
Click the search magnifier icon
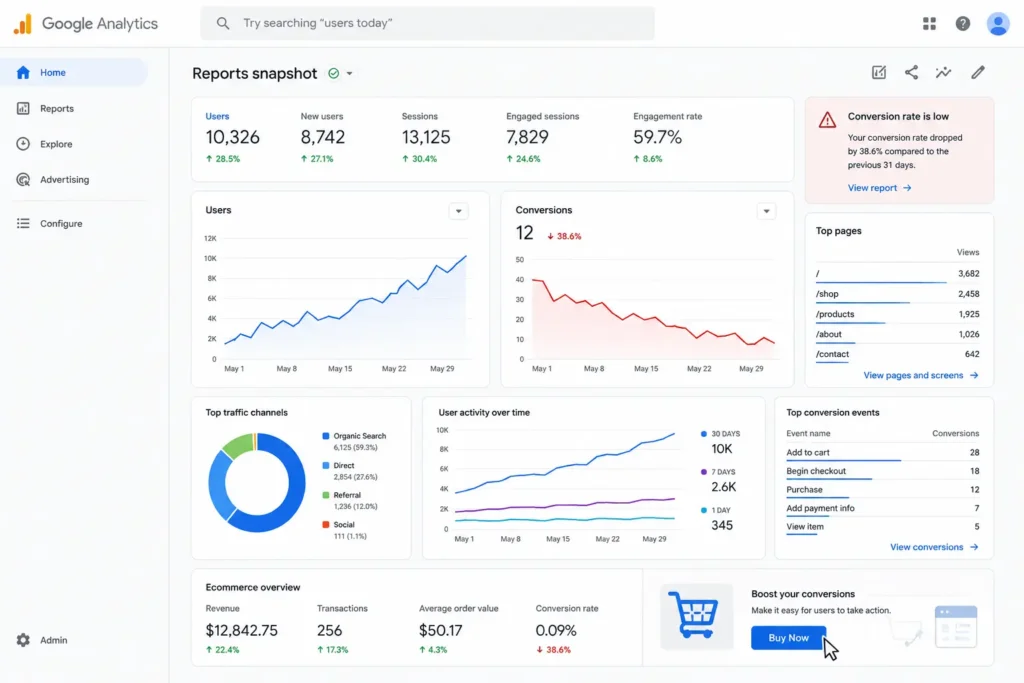pyautogui.click(x=223, y=24)
